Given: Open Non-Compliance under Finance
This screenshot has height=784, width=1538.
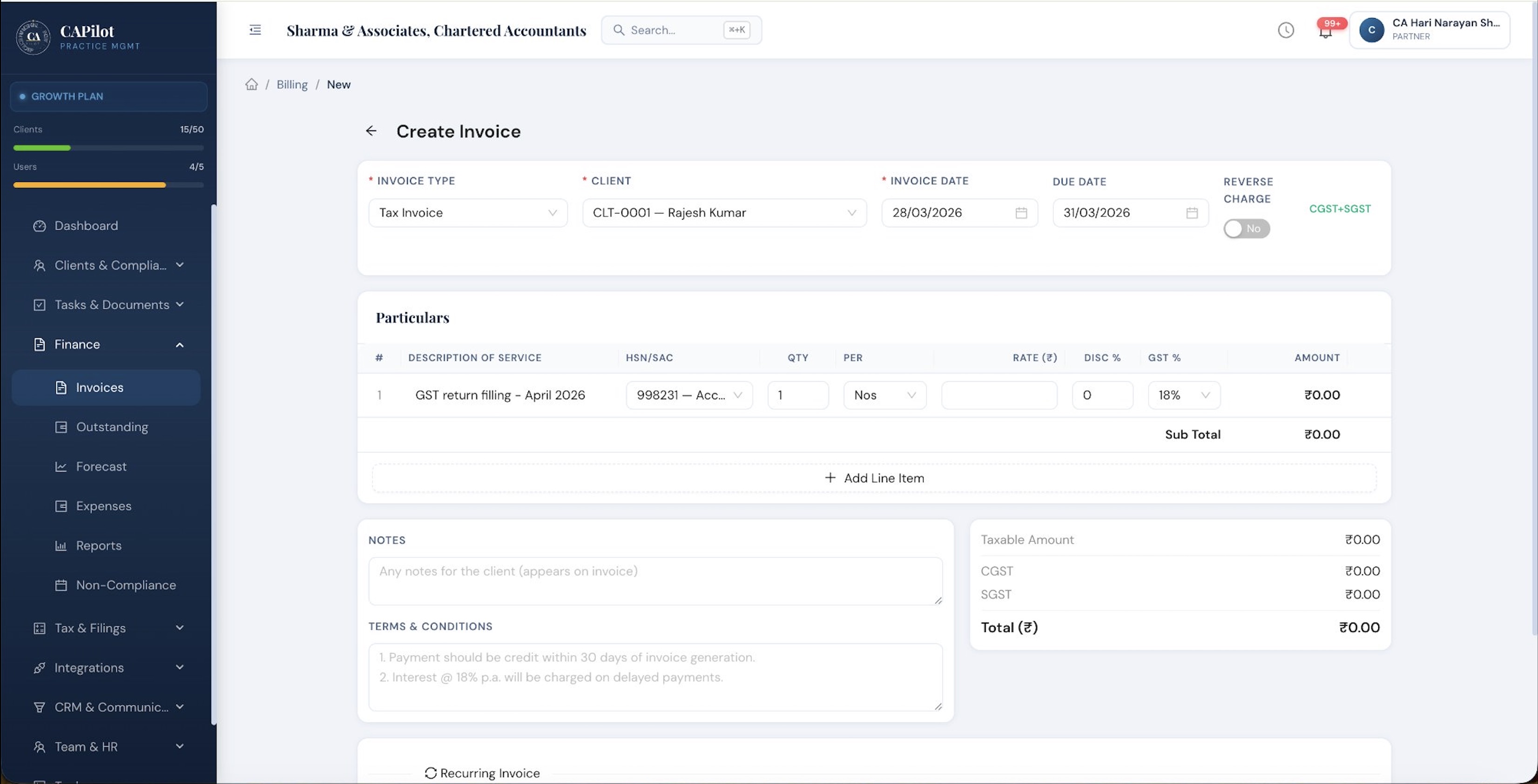Looking at the screenshot, I should pos(106,585).
